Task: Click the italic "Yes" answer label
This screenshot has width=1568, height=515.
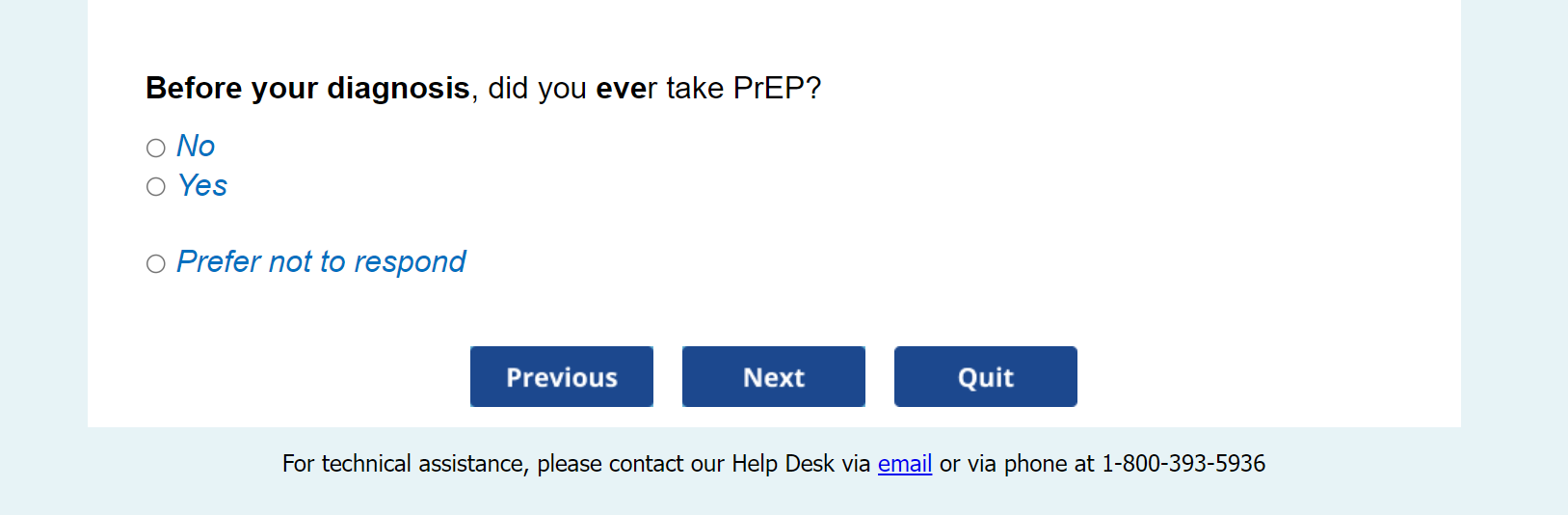Action: tap(202, 185)
